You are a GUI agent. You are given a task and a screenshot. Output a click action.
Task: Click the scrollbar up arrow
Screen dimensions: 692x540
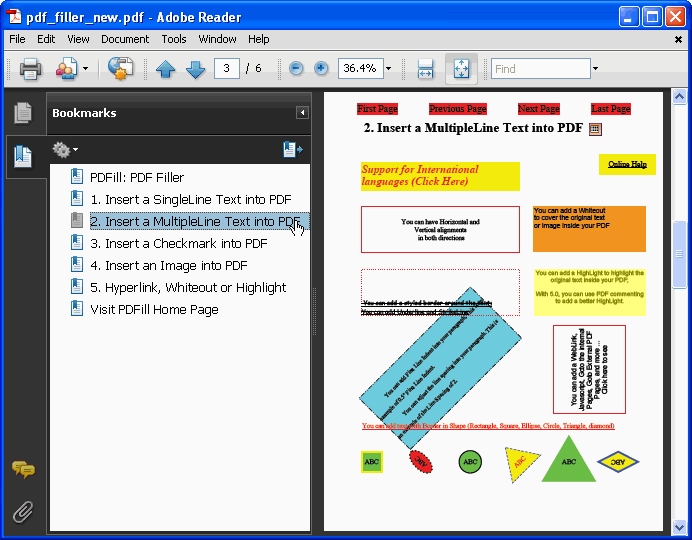coord(679,96)
